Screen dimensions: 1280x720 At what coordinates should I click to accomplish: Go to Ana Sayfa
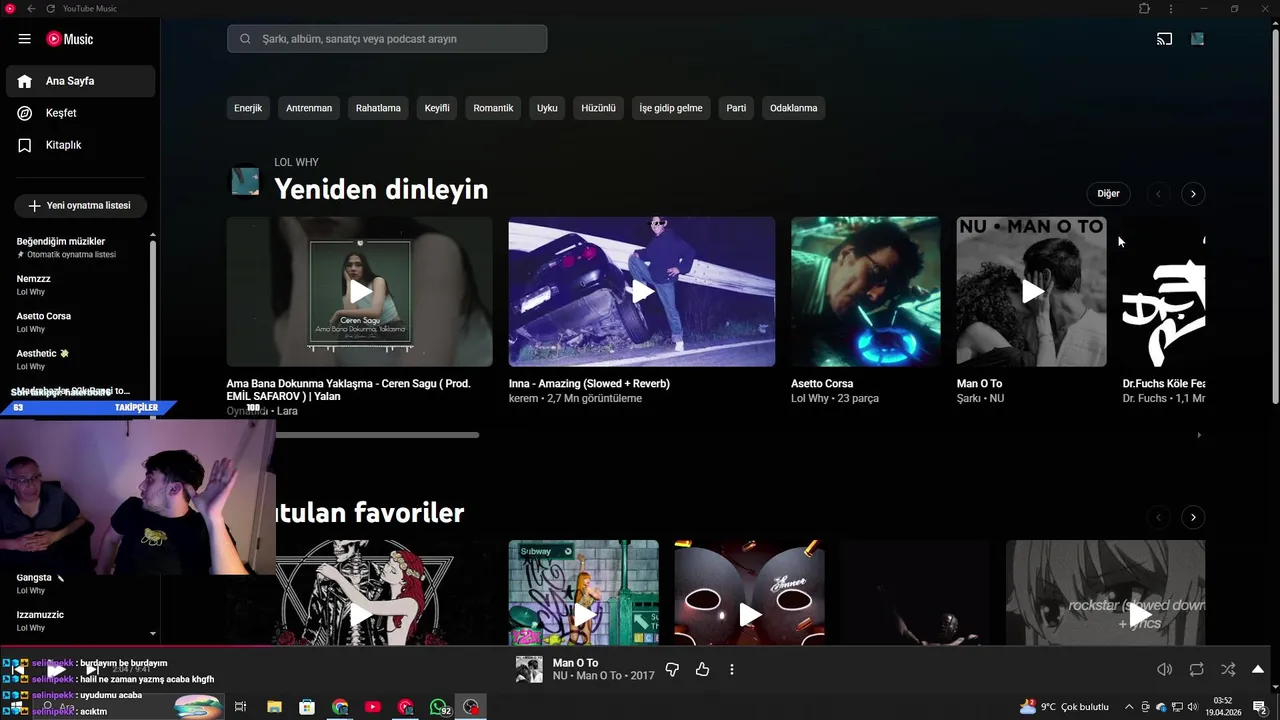(x=80, y=81)
